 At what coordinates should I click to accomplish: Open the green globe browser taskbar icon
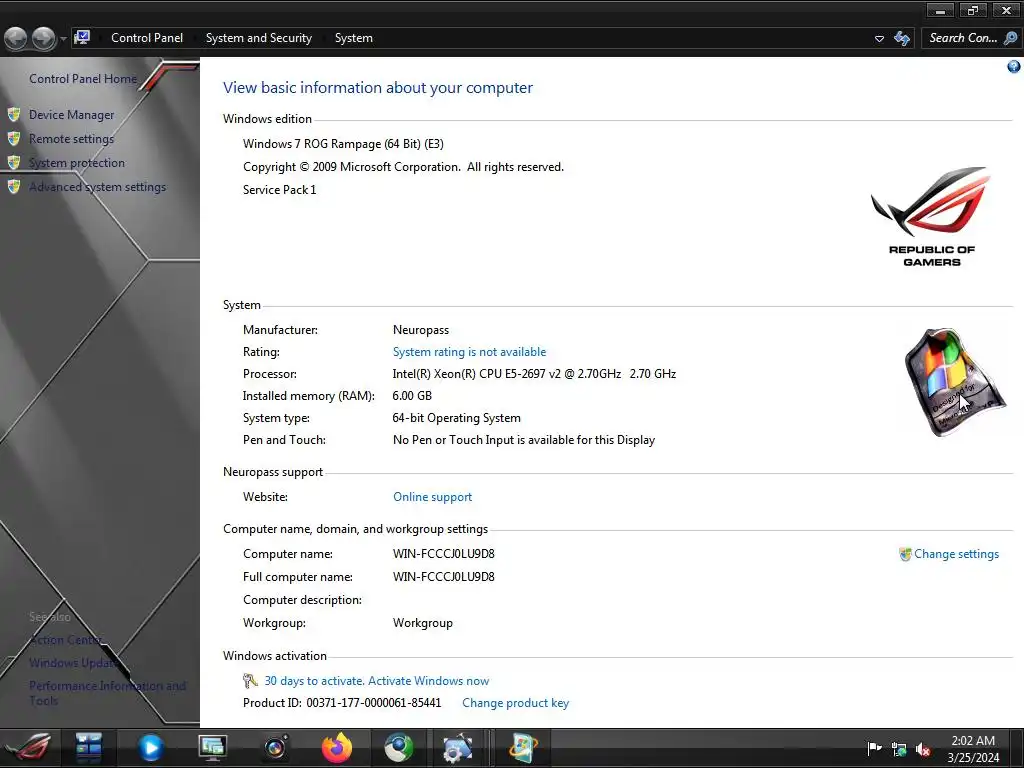coord(398,748)
